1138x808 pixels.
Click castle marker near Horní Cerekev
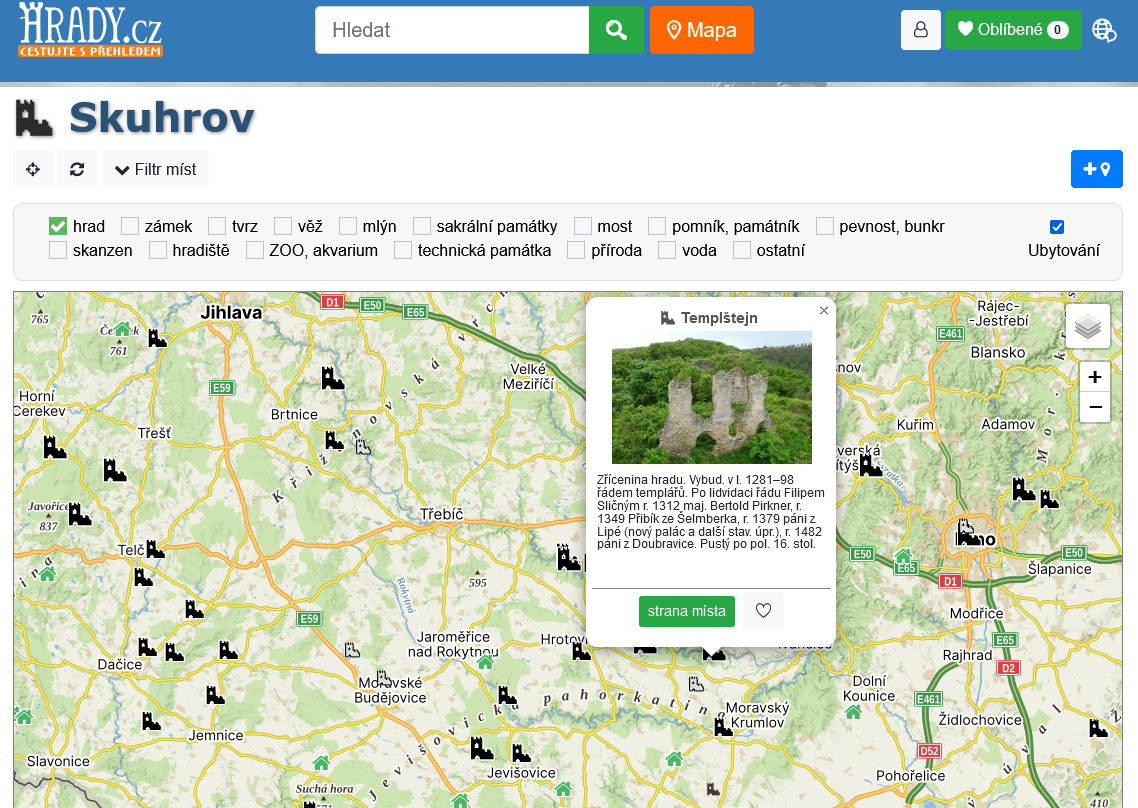54,447
